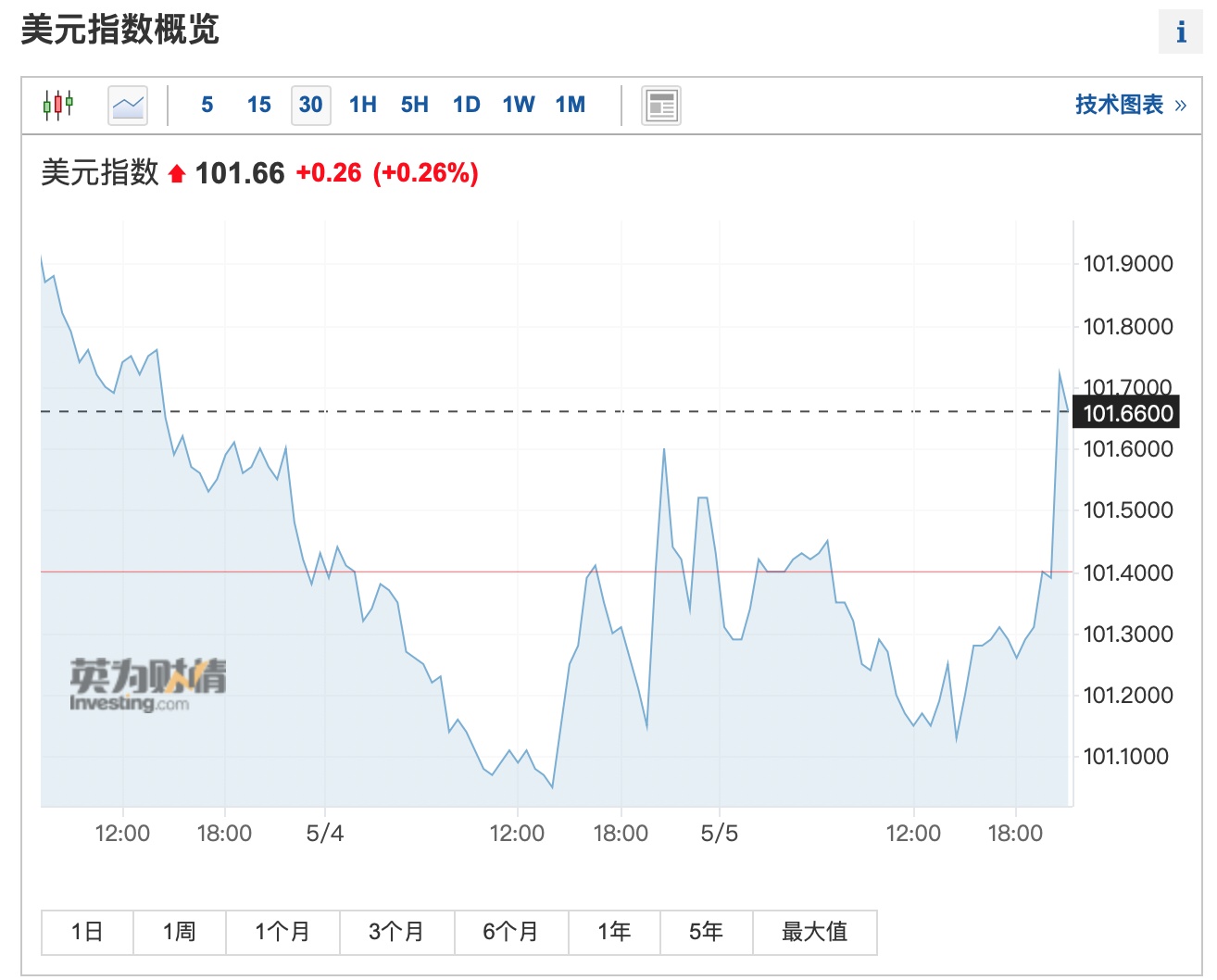The image size is (1217, 980).
Task: Select the 1个月 range button
Action: pos(282,932)
